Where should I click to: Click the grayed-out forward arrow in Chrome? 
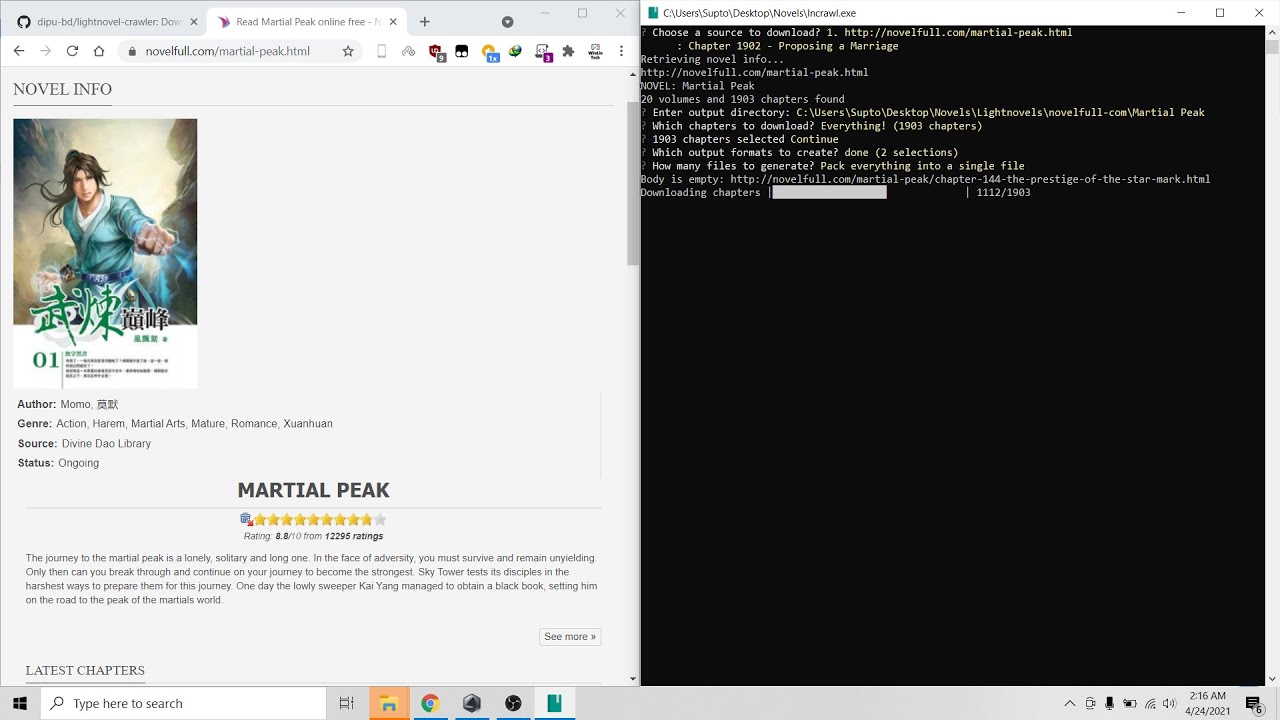tap(45, 51)
